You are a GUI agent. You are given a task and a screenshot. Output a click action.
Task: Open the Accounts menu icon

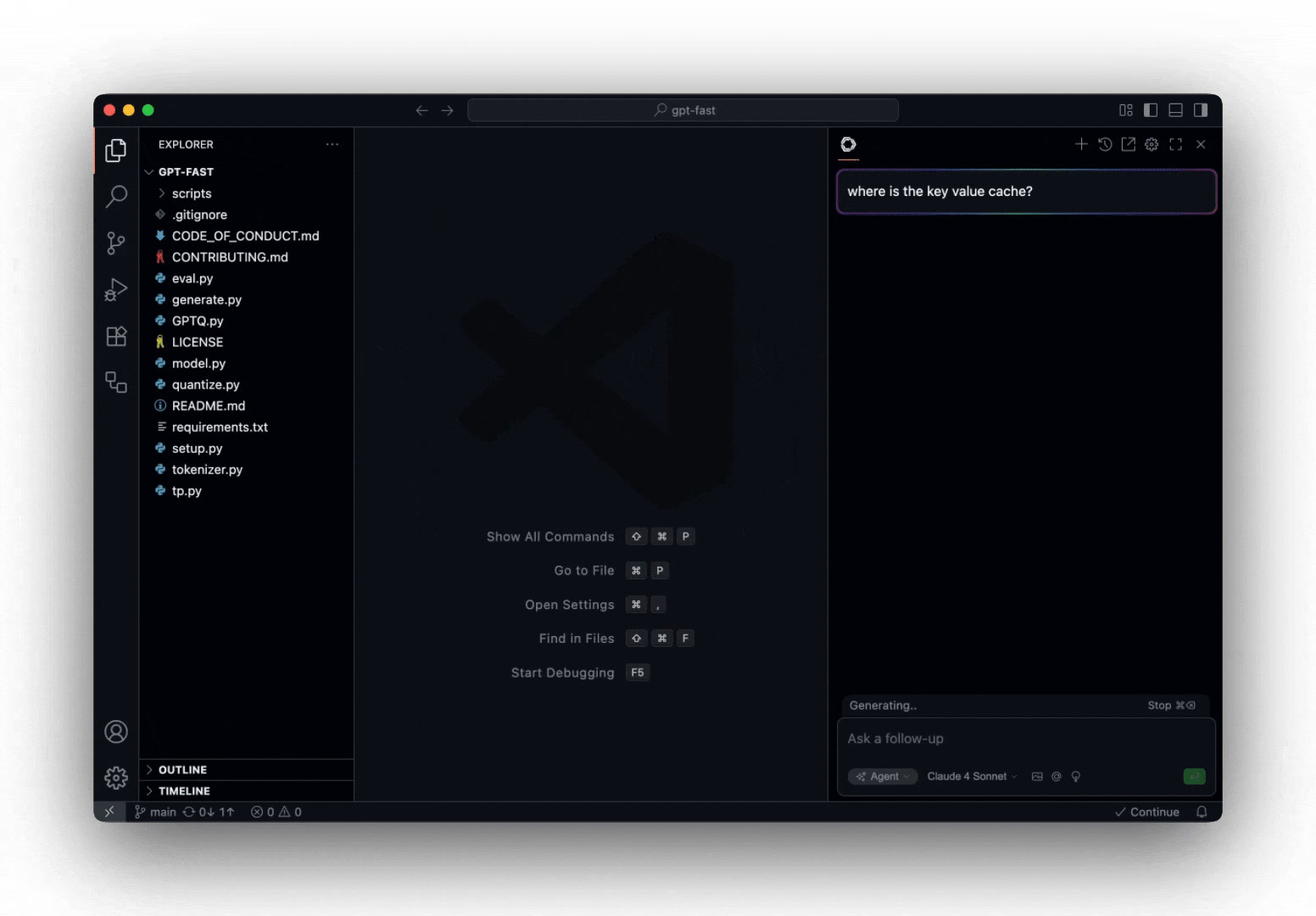(x=116, y=731)
